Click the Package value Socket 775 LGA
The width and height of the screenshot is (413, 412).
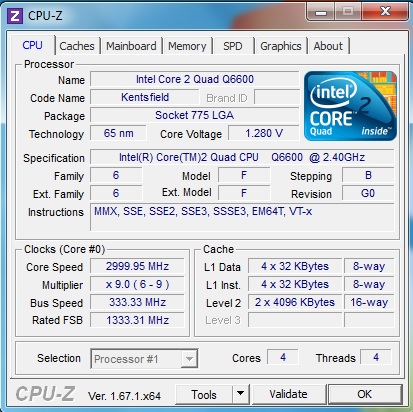tap(195, 115)
